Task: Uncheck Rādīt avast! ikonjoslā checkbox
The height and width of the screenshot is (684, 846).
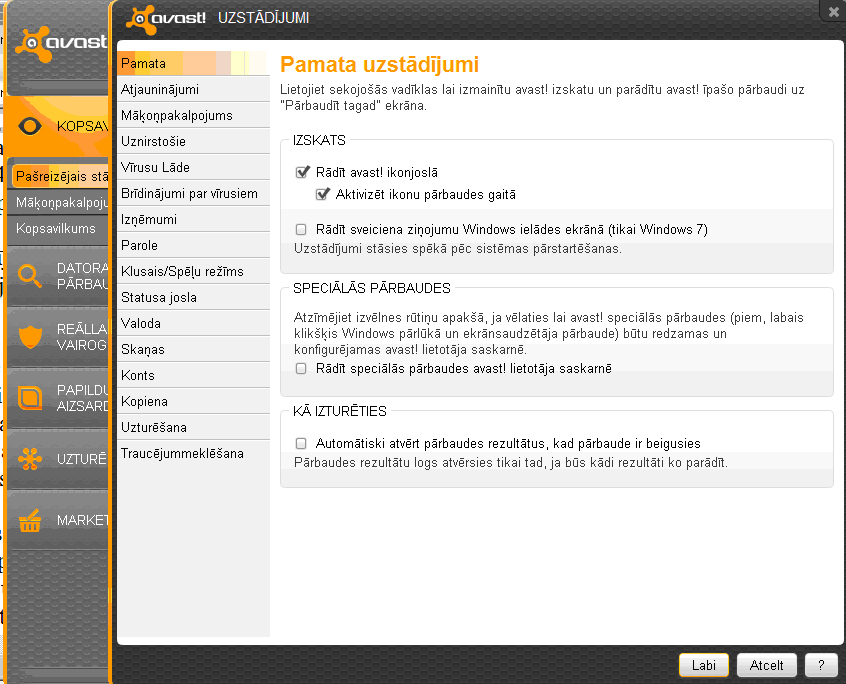Action: click(302, 172)
